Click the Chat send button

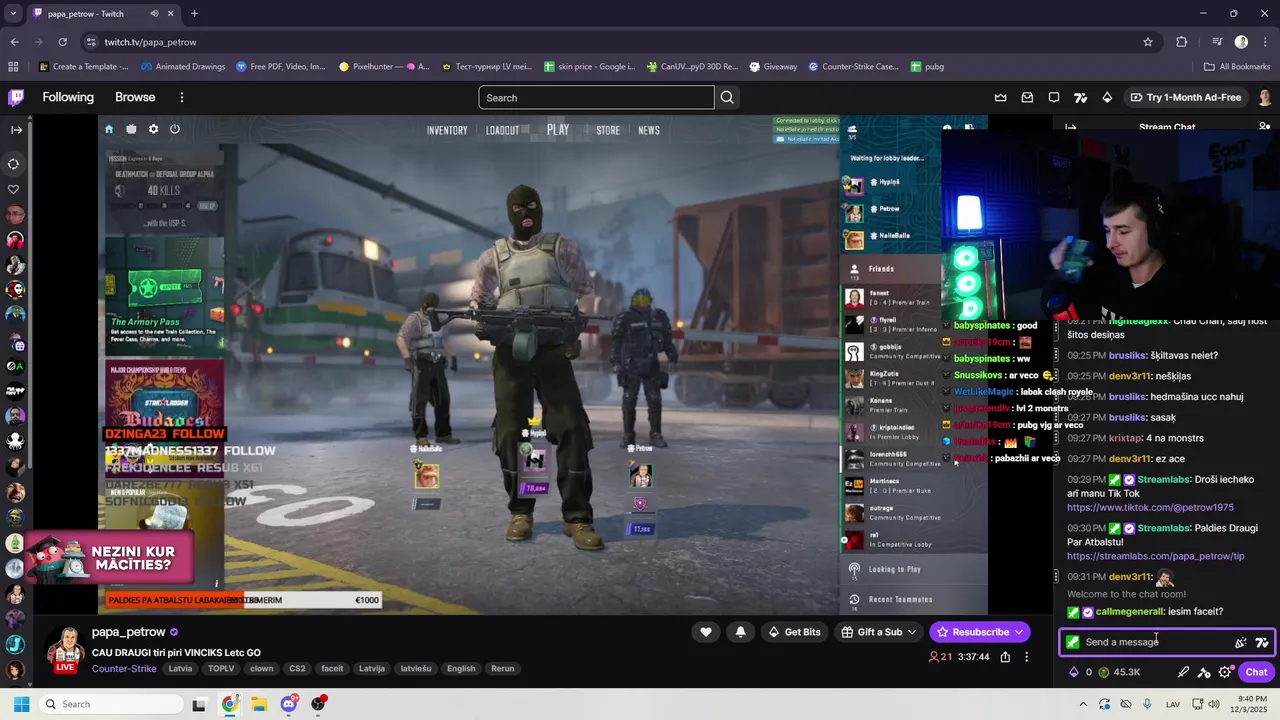pos(1256,672)
